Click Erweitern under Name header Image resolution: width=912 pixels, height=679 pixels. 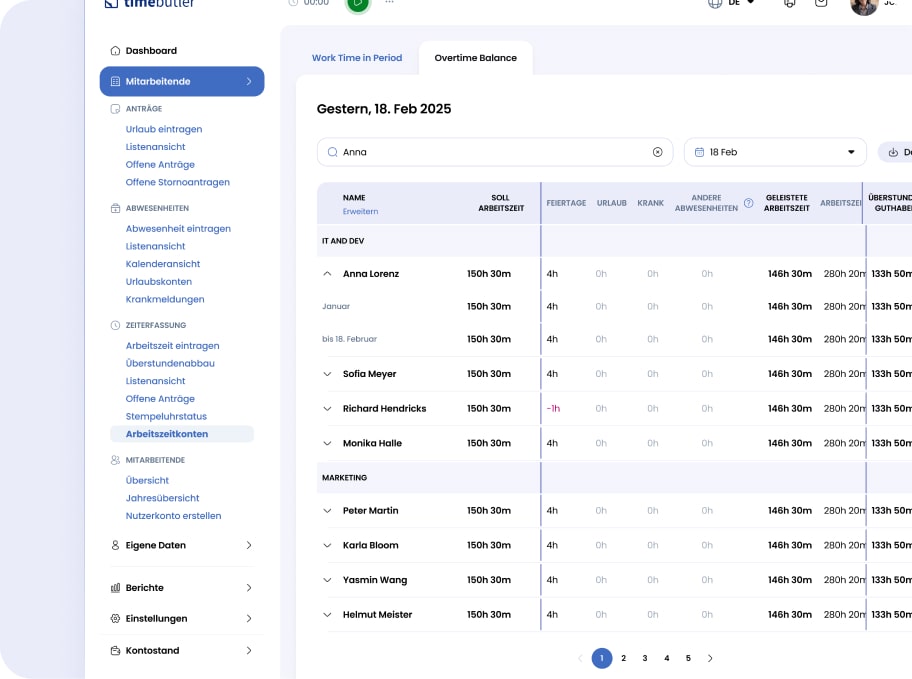(x=361, y=211)
